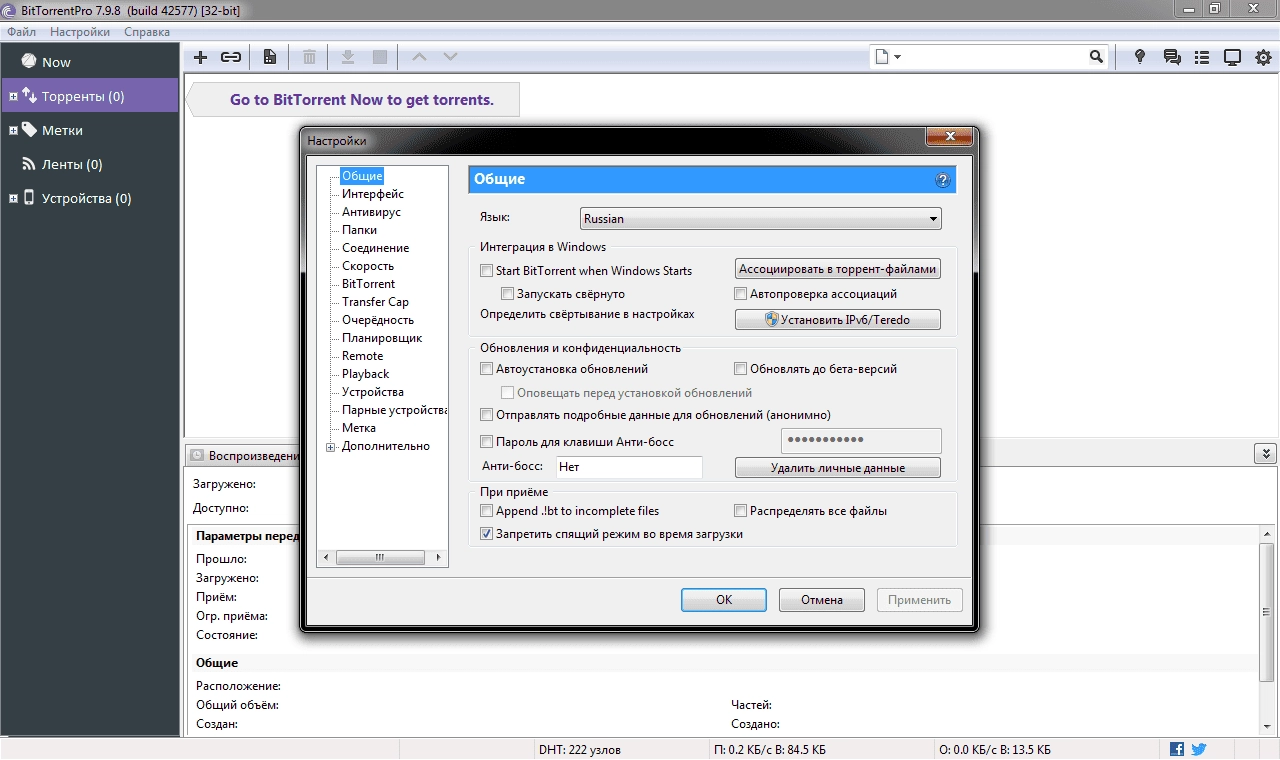Image resolution: width=1280 pixels, height=760 pixels.
Task: Click the Add Torrent plus icon
Action: point(200,57)
